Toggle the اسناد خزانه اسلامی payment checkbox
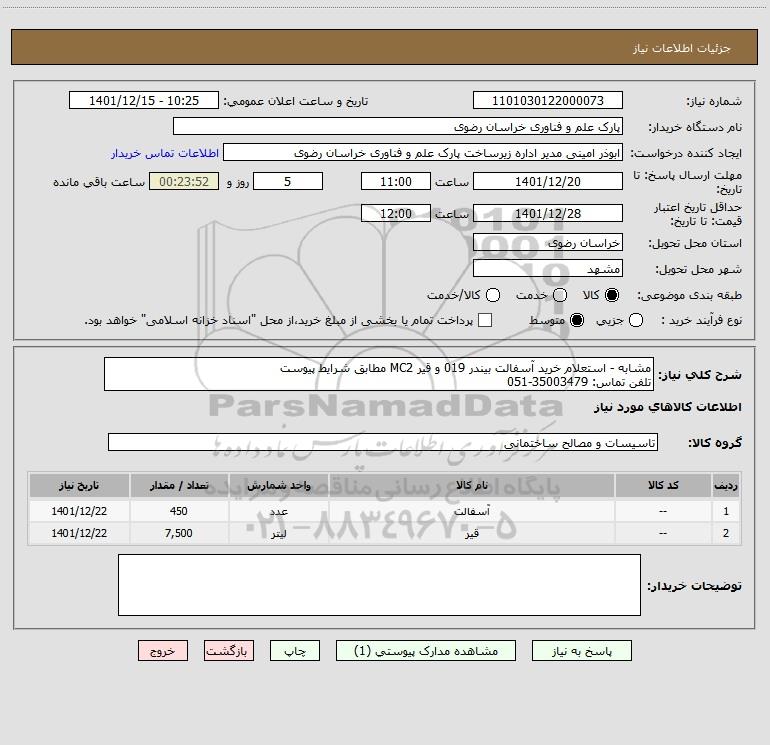 (x=485, y=320)
